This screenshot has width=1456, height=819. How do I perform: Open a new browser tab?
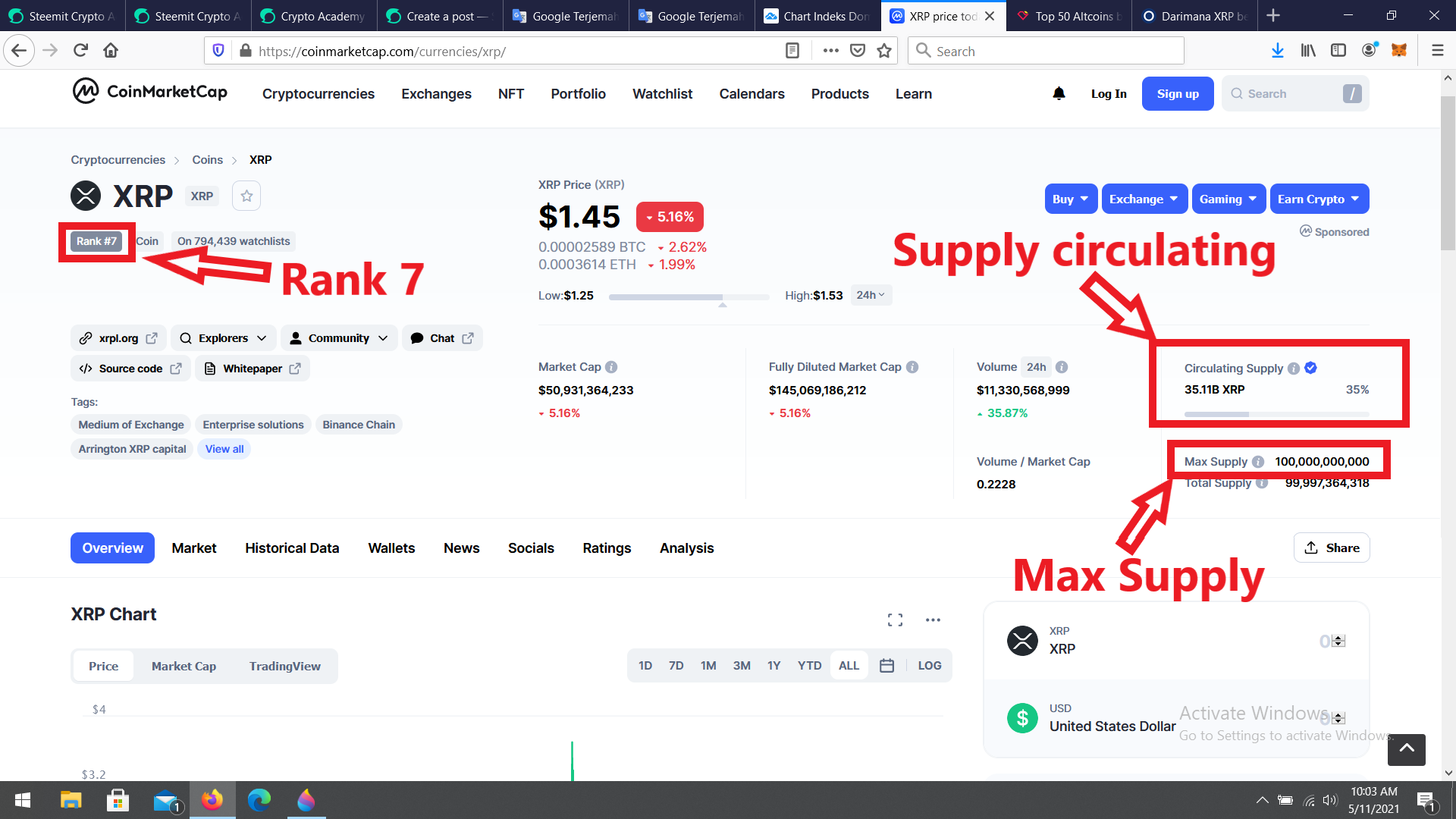point(1273,16)
